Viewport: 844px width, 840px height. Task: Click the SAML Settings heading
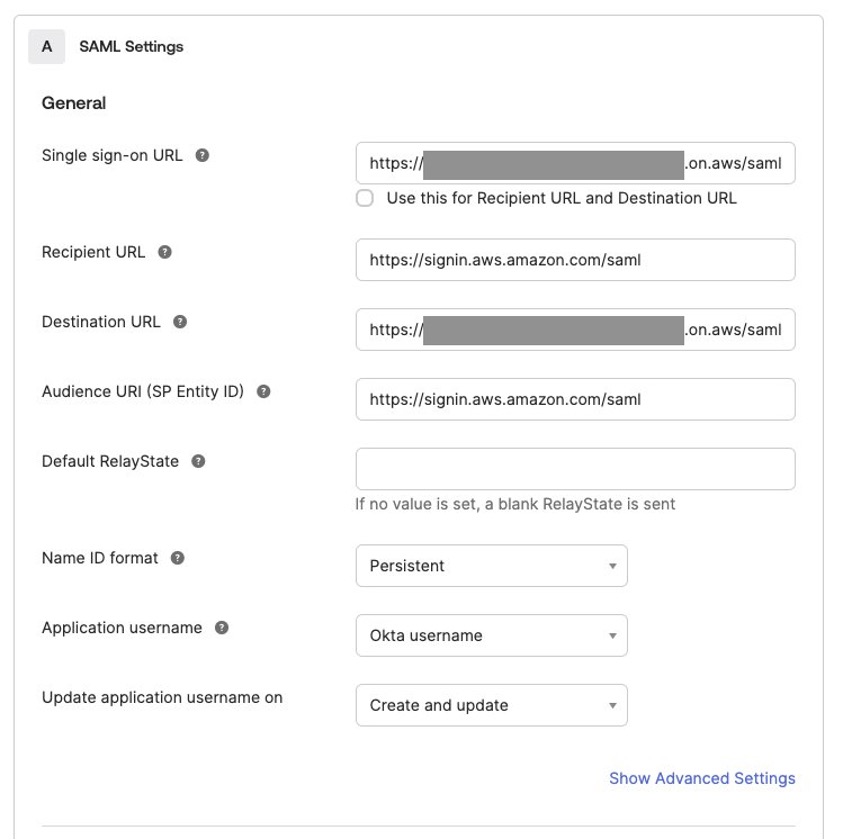pos(131,47)
